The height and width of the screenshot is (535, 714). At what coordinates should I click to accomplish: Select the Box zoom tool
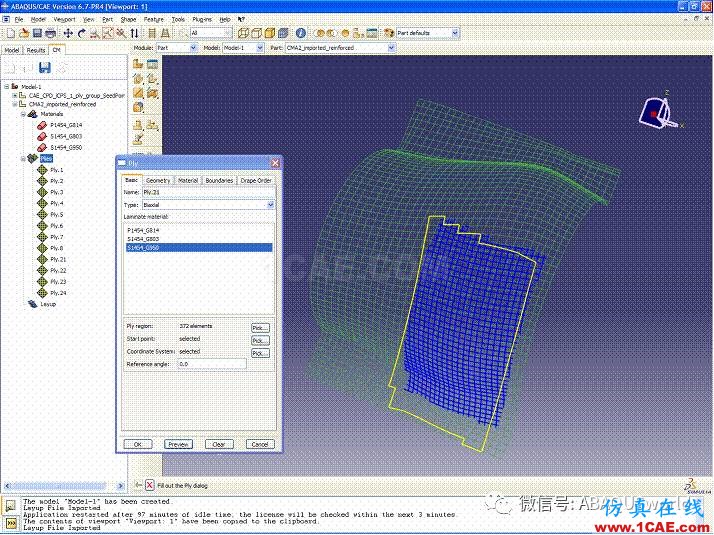click(108, 33)
